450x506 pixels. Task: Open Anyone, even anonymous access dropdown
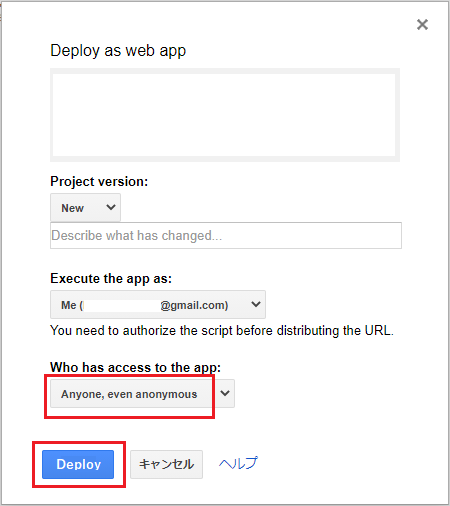(142, 394)
